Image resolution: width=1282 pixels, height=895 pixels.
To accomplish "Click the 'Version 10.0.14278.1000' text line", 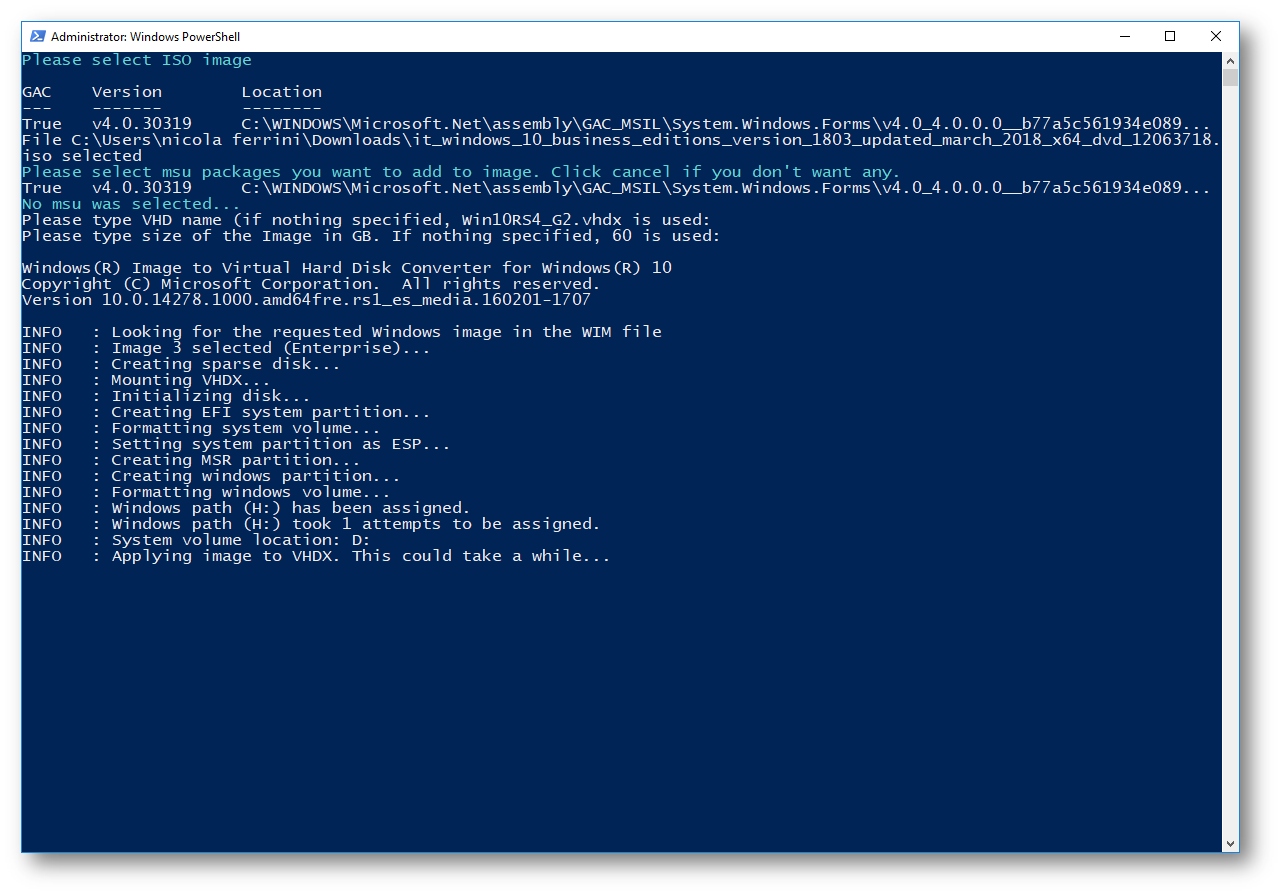I will (x=306, y=300).
